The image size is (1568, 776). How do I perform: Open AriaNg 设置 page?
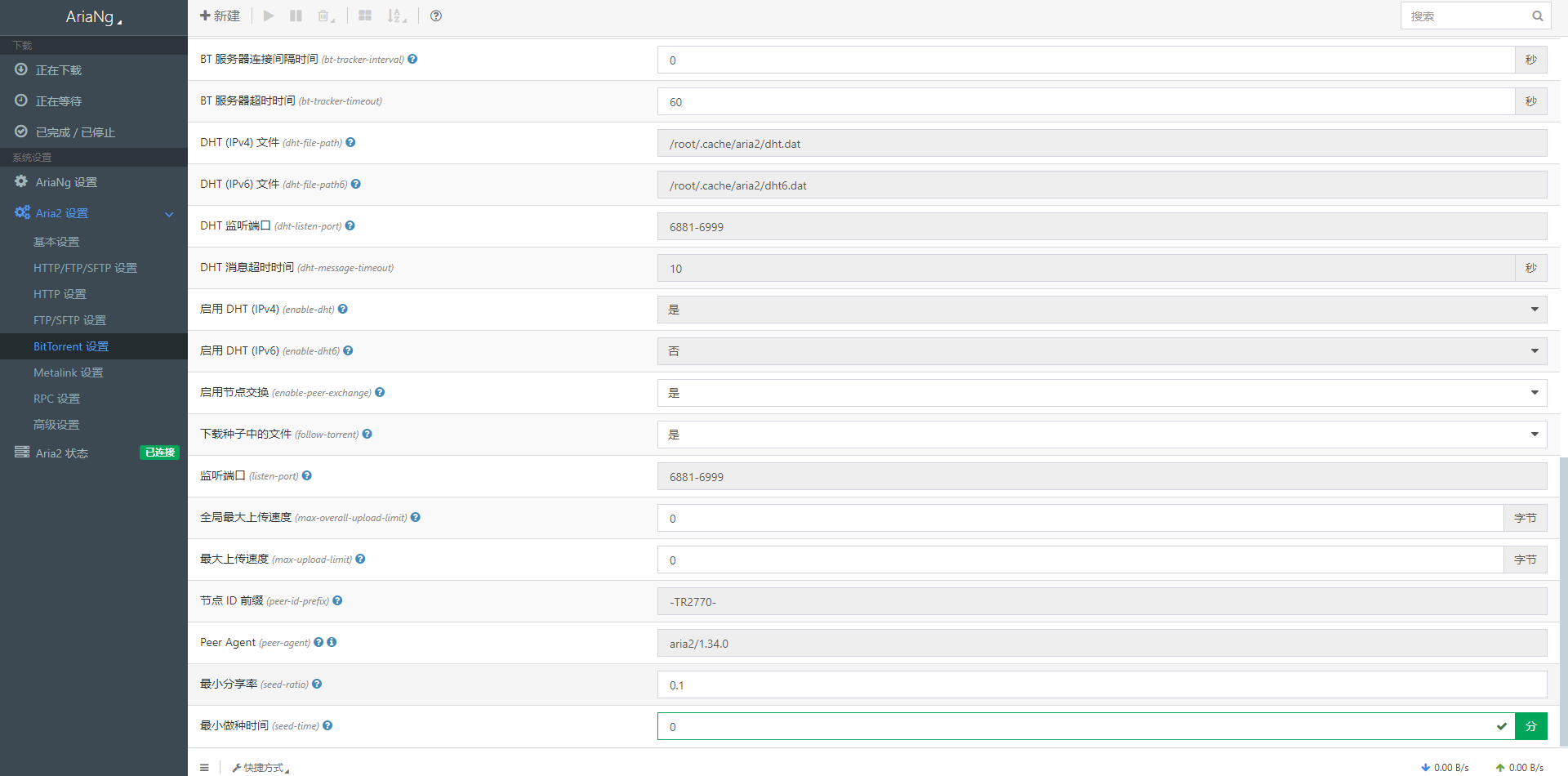pyautogui.click(x=66, y=182)
